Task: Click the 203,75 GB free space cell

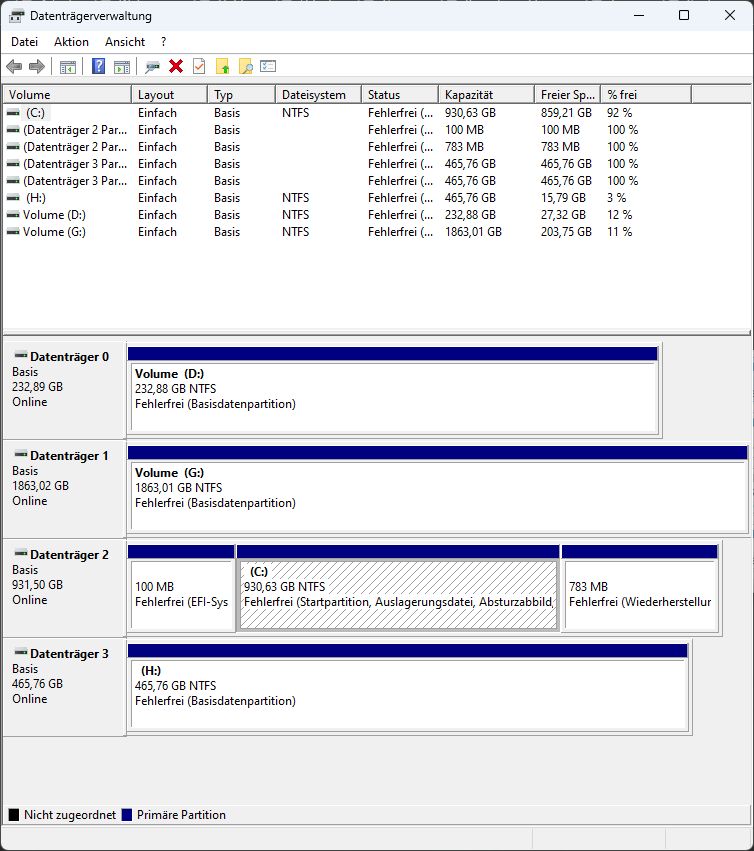Action: 566,232
